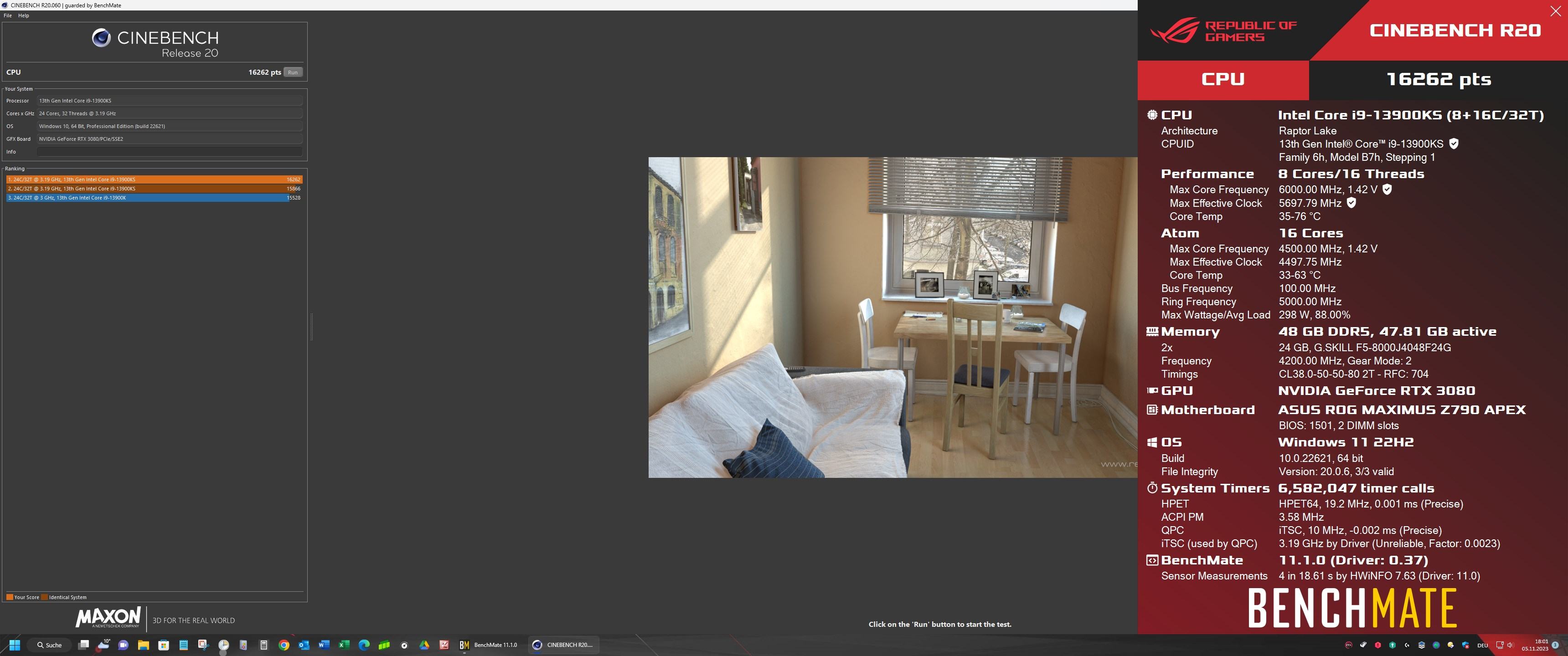Click the verified shield next to CPUID
Viewport: 1568px width, 656px height.
1454,144
